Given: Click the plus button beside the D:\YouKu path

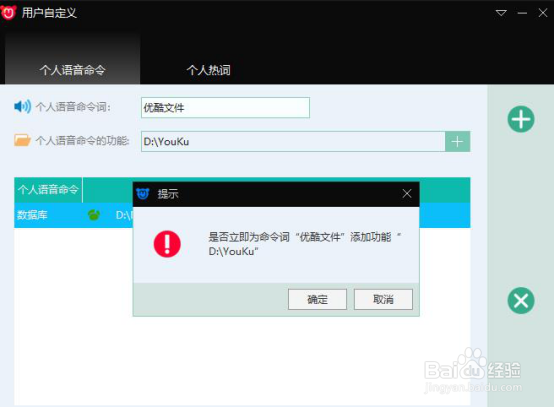Looking at the screenshot, I should pos(457,142).
